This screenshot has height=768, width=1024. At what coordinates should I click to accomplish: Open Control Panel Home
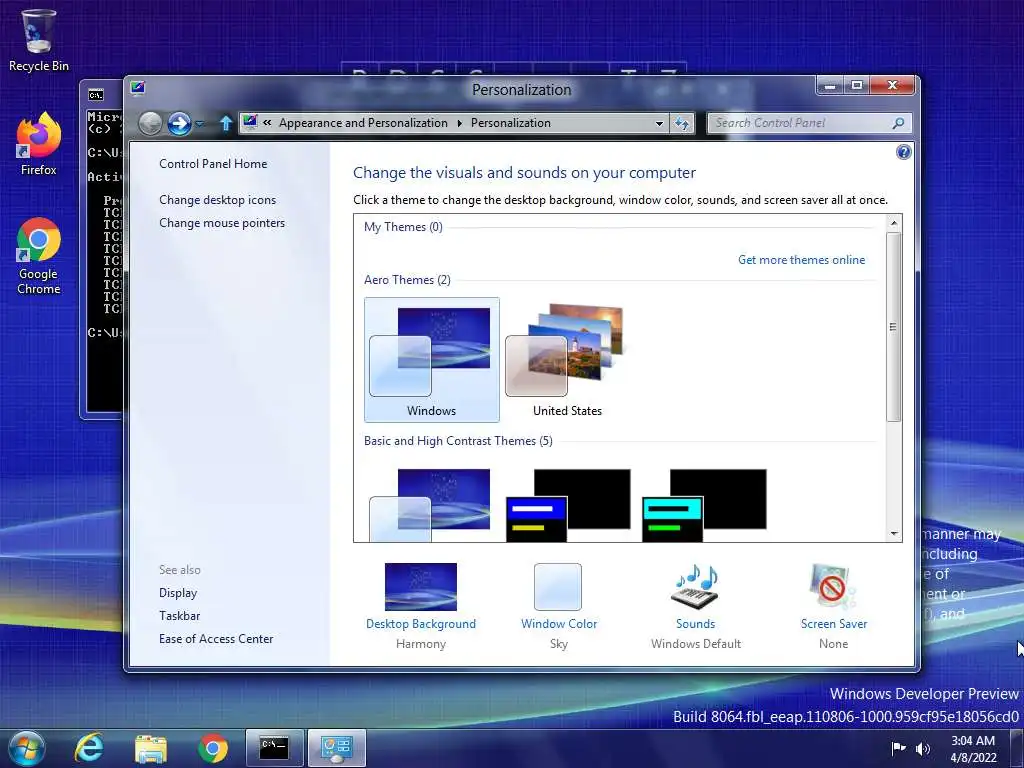pos(213,164)
